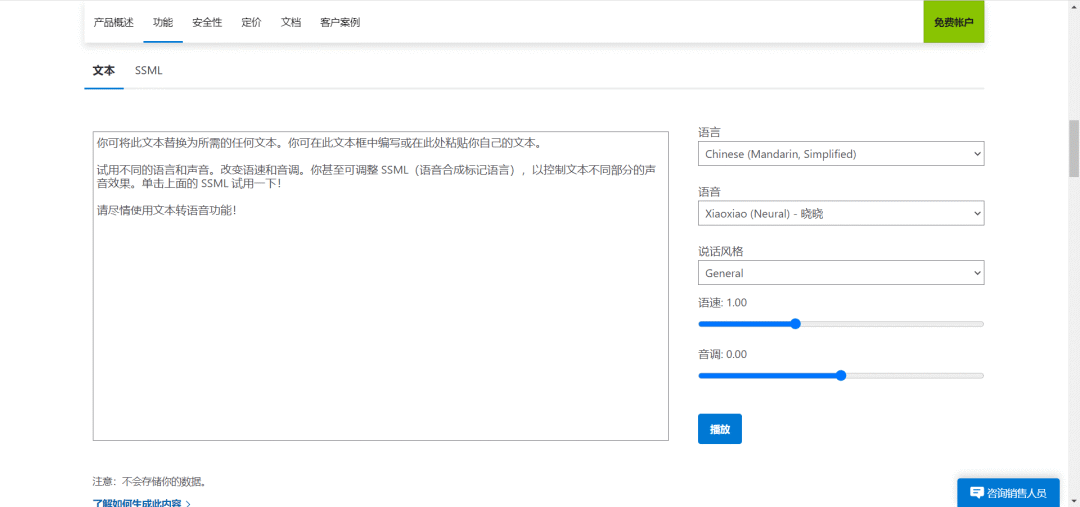Screen dimensions: 1080x507
Task: Click the 请尽情使用文本转语音功能 line in text box
Action: [167, 210]
